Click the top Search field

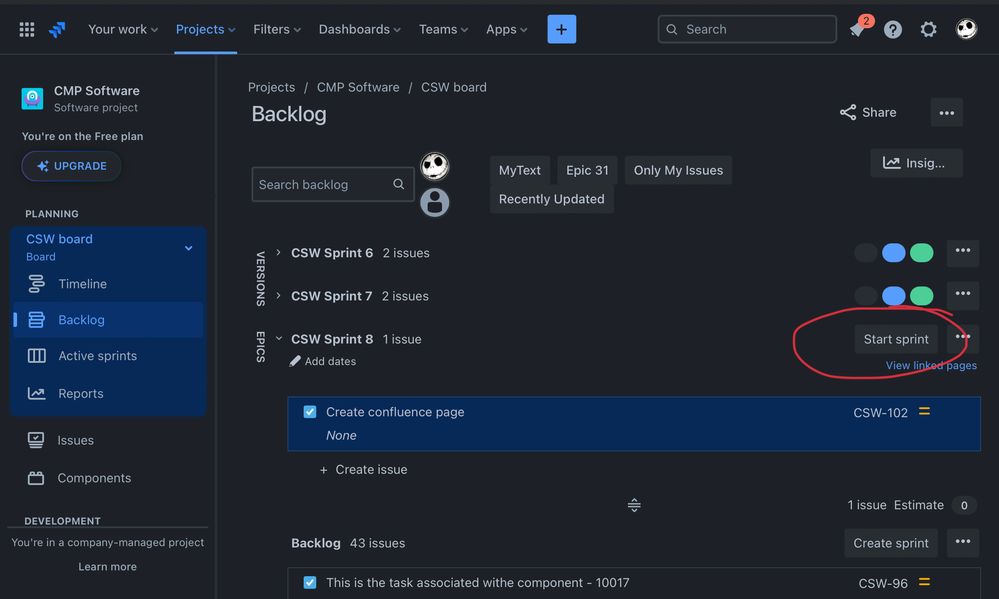point(747,29)
